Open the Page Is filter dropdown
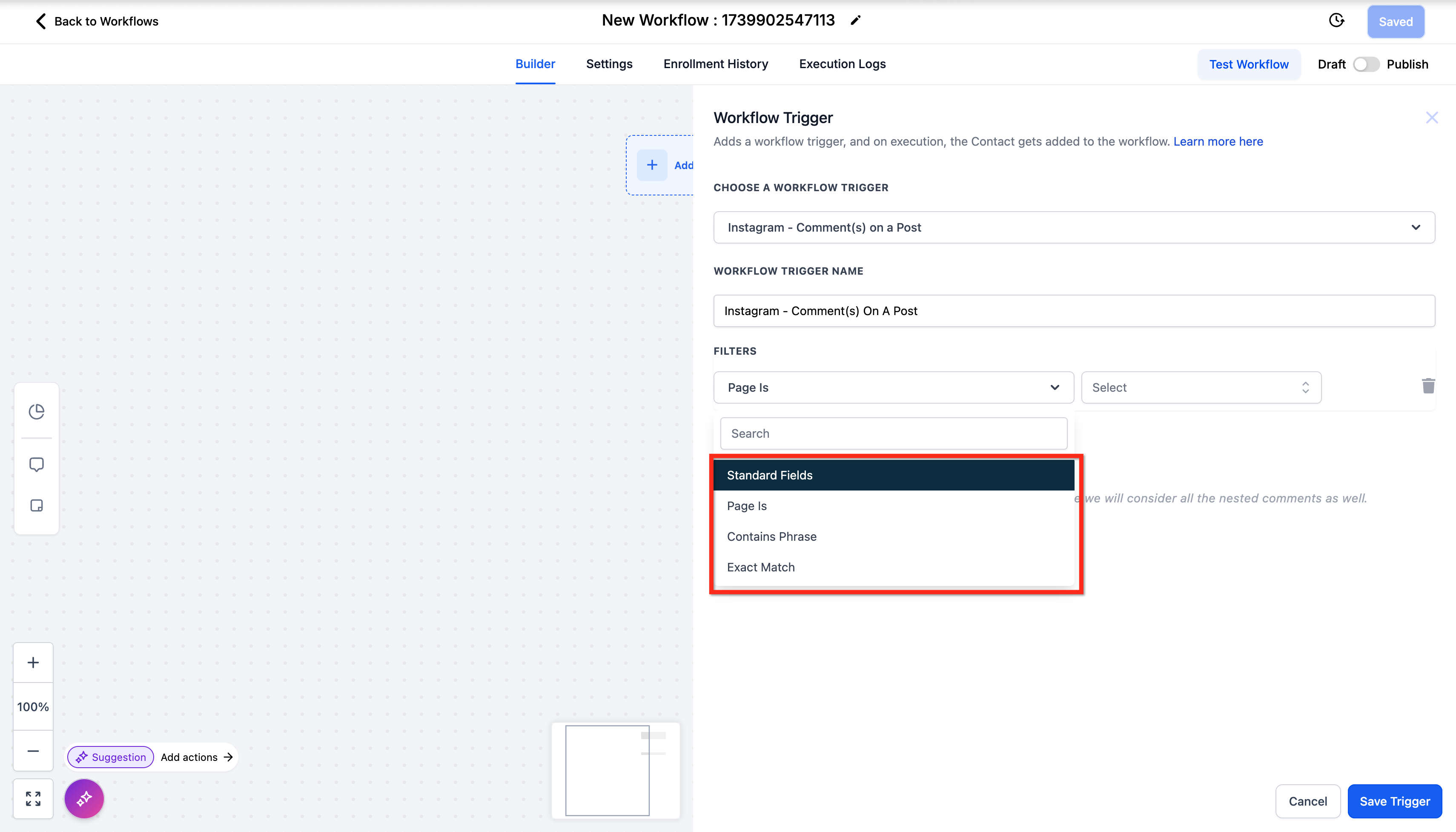 tap(893, 387)
